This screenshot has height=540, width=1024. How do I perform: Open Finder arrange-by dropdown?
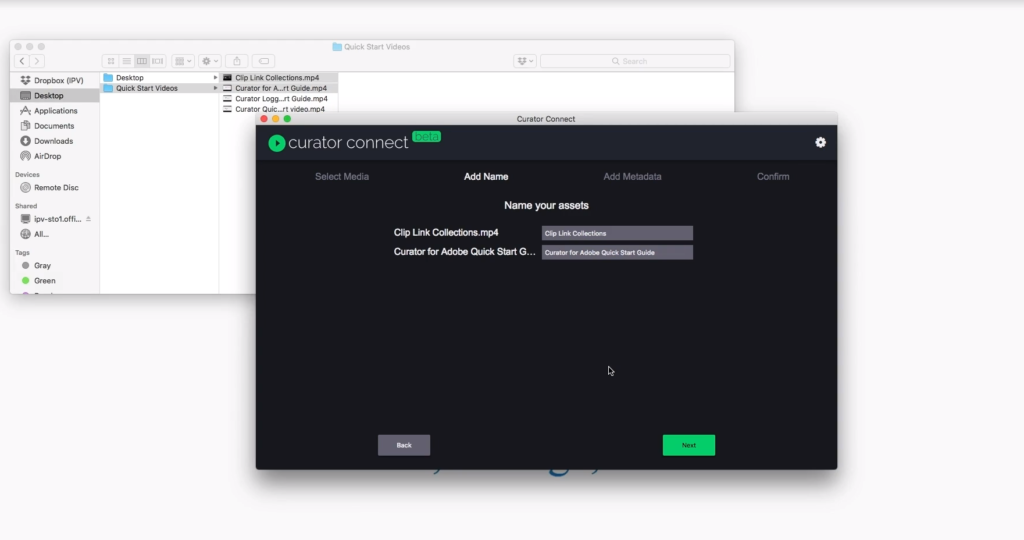pyautogui.click(x=183, y=61)
